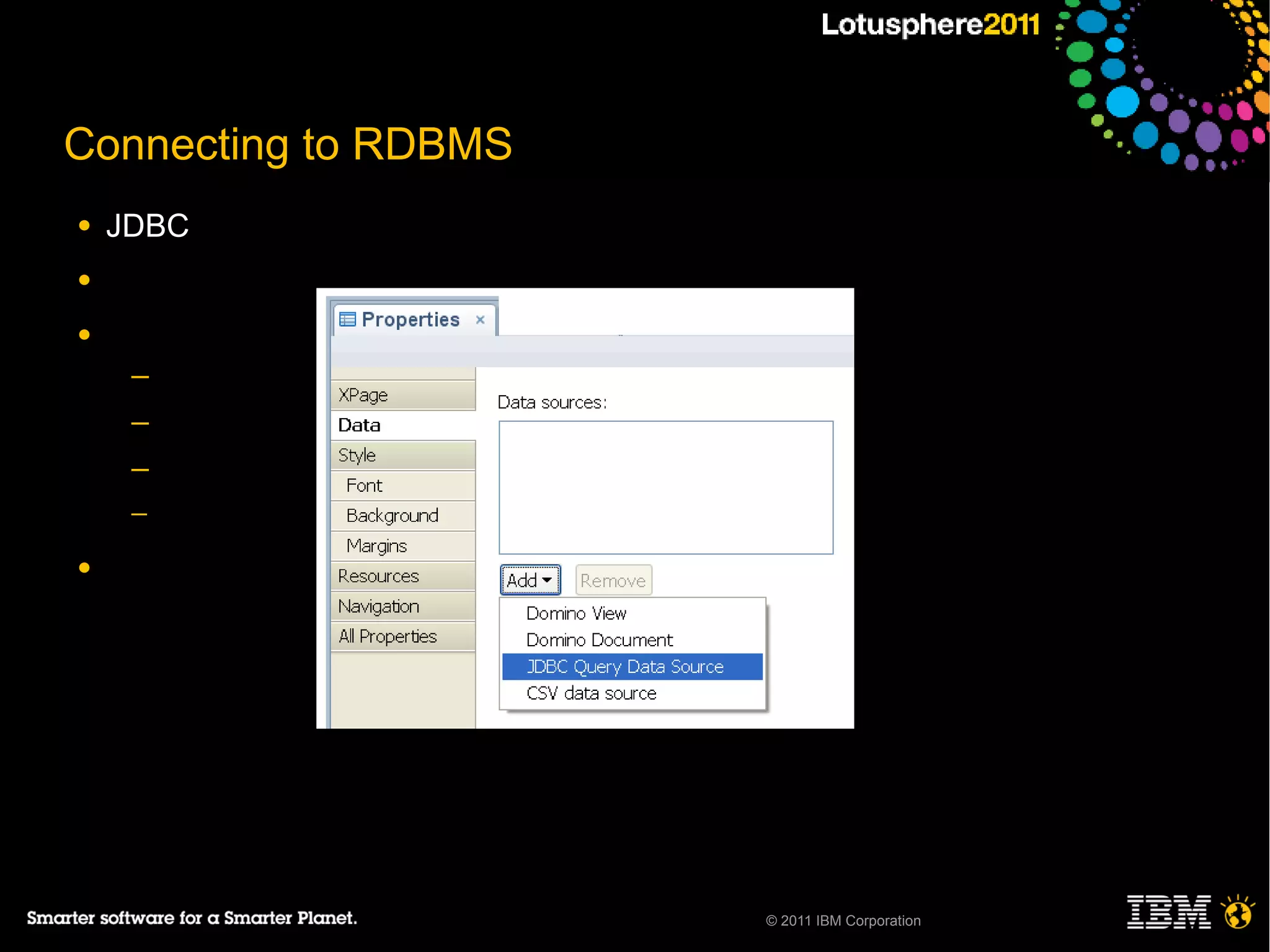Click the Smarter Planet globe icon
The height and width of the screenshot is (952, 1270).
click(x=1238, y=912)
